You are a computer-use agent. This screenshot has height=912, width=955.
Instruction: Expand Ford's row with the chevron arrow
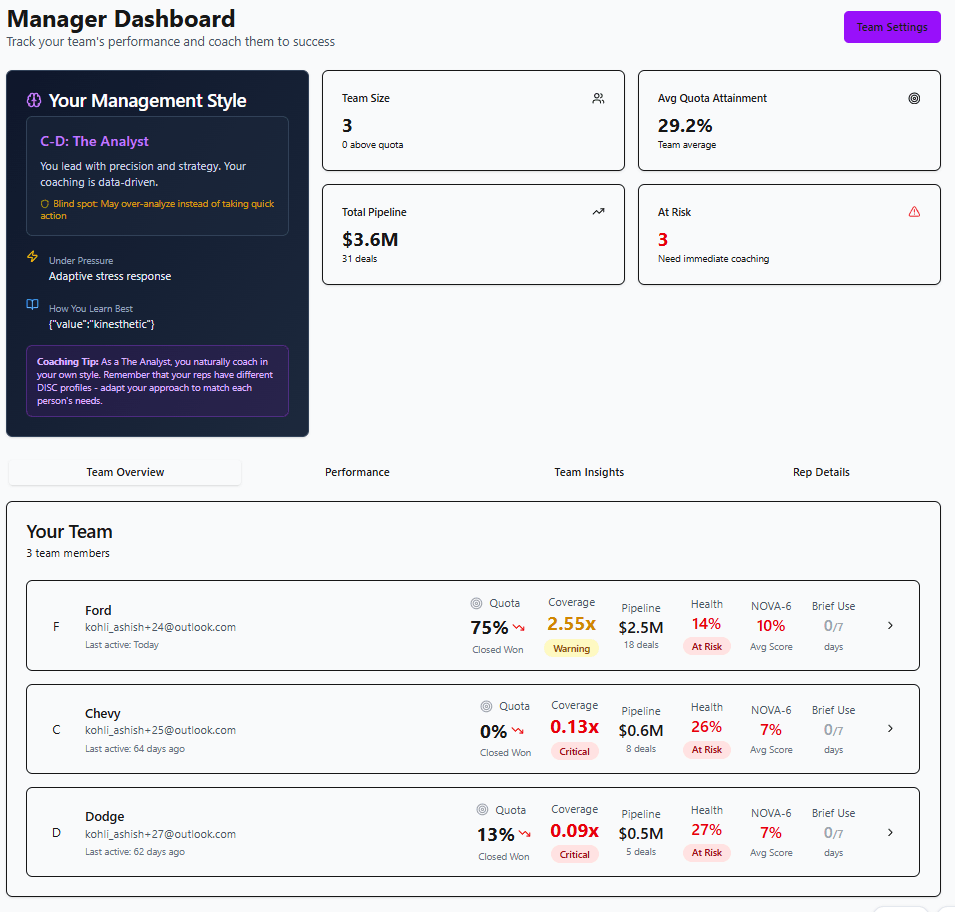(890, 626)
